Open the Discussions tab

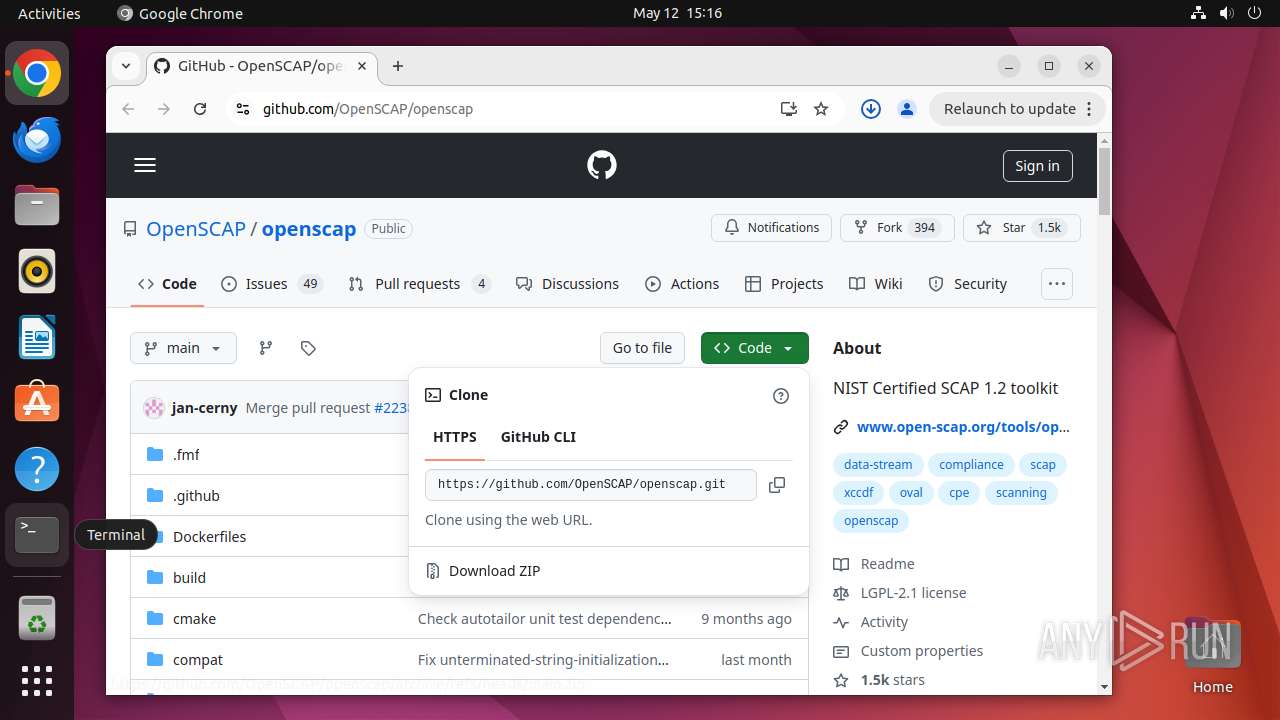coord(568,284)
